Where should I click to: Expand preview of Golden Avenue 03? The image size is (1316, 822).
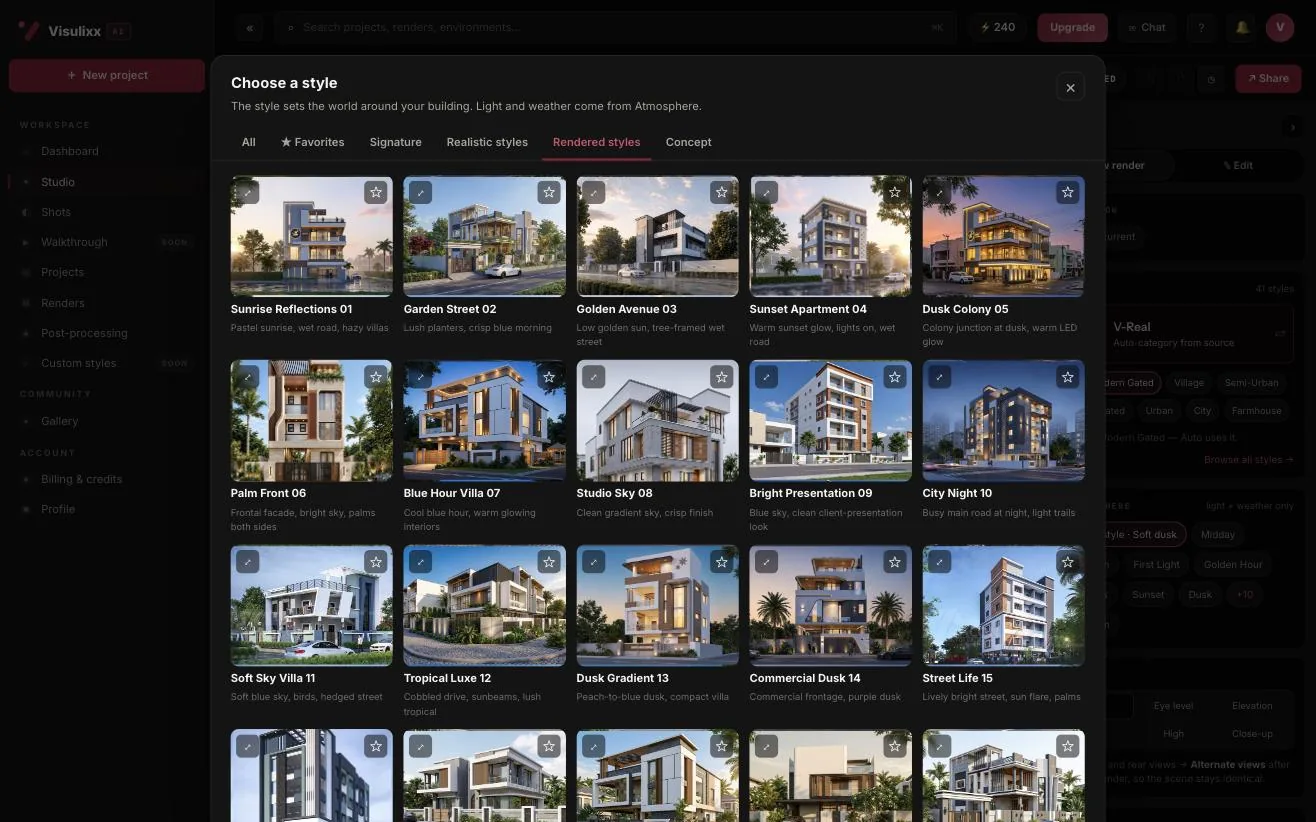tap(593, 192)
